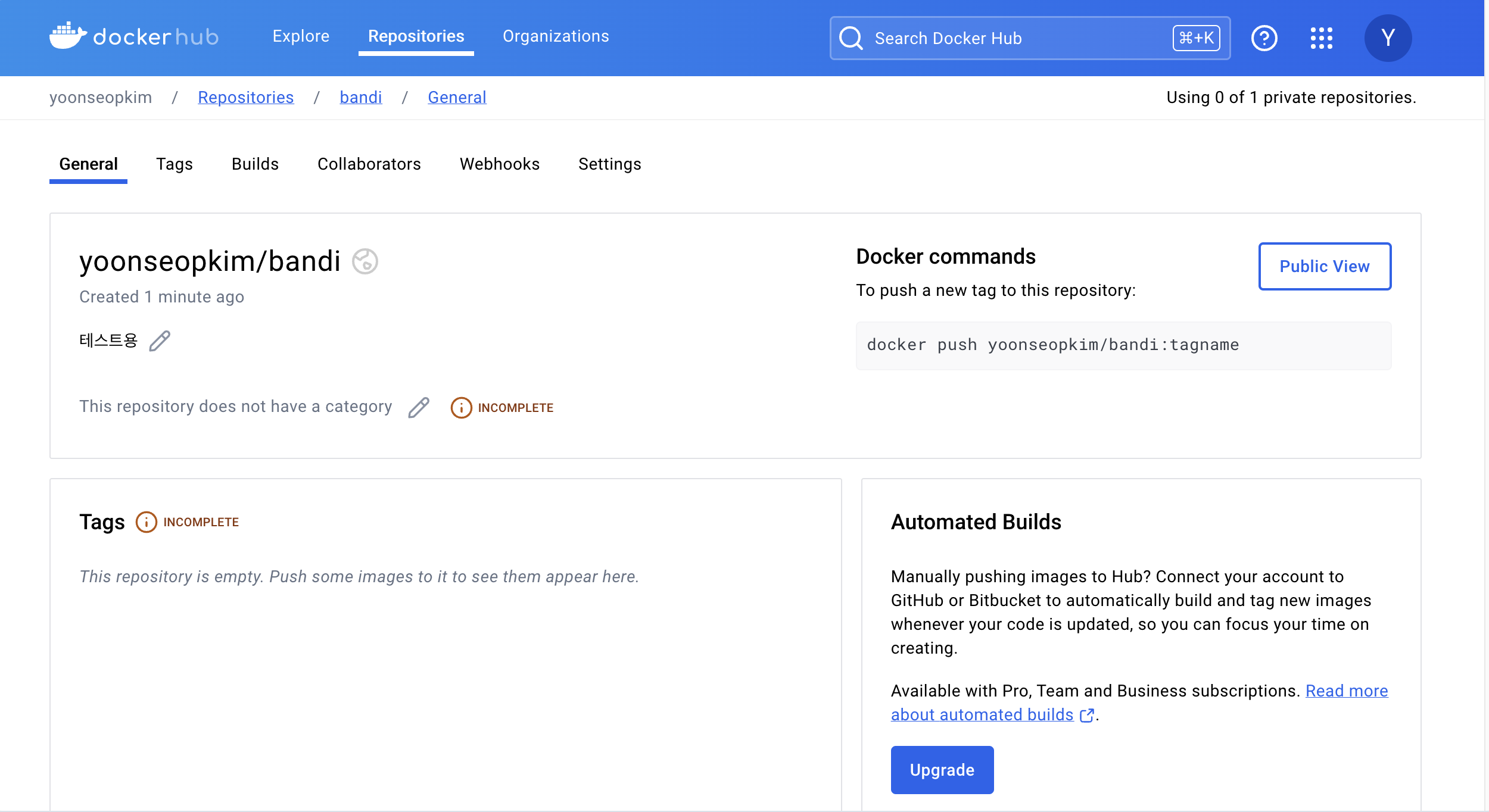Open the Y user avatar menu
The height and width of the screenshot is (812, 1489).
[1387, 38]
